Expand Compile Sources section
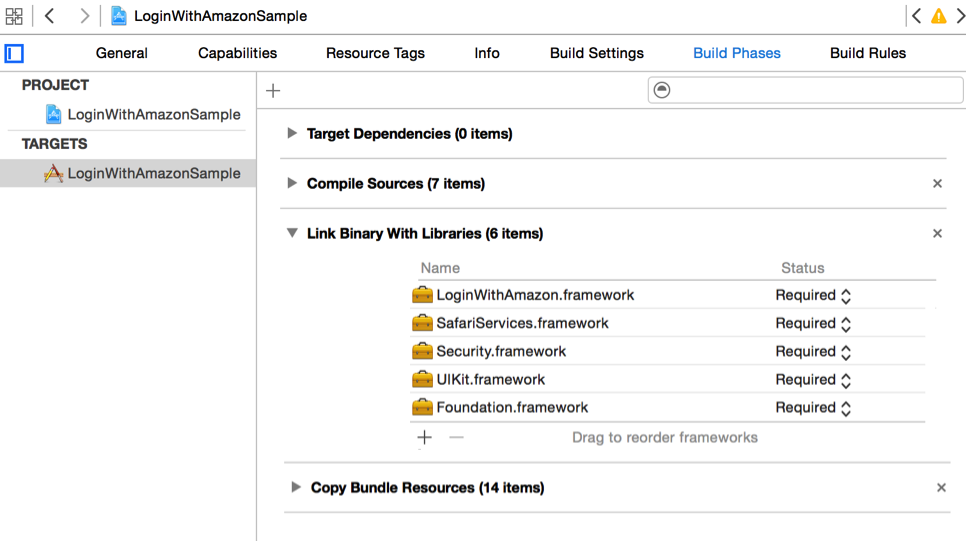 (292, 183)
